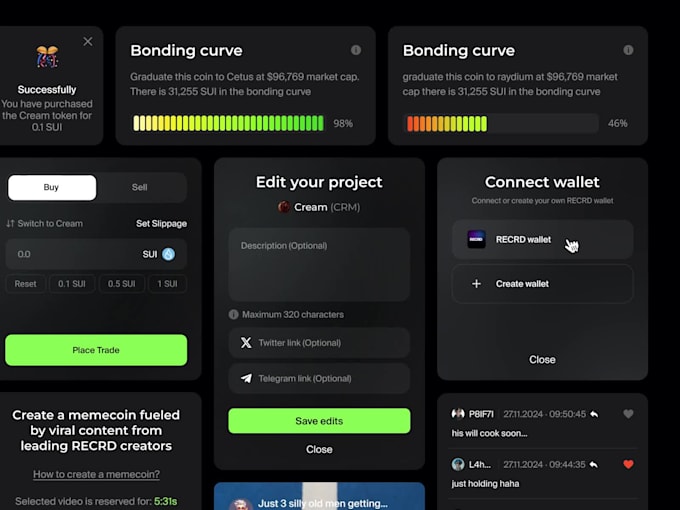Click the Save edits button
The width and height of the screenshot is (680, 510).
(x=319, y=421)
